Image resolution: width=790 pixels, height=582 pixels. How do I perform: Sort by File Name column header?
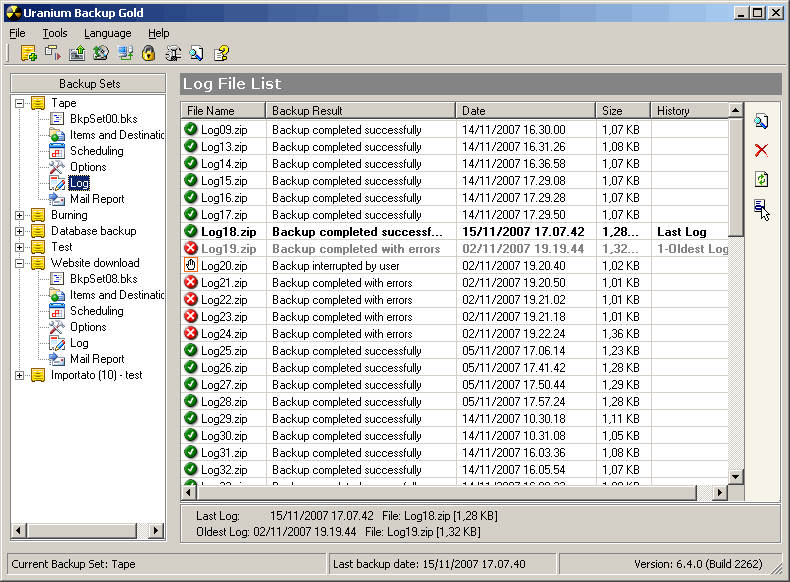(223, 110)
